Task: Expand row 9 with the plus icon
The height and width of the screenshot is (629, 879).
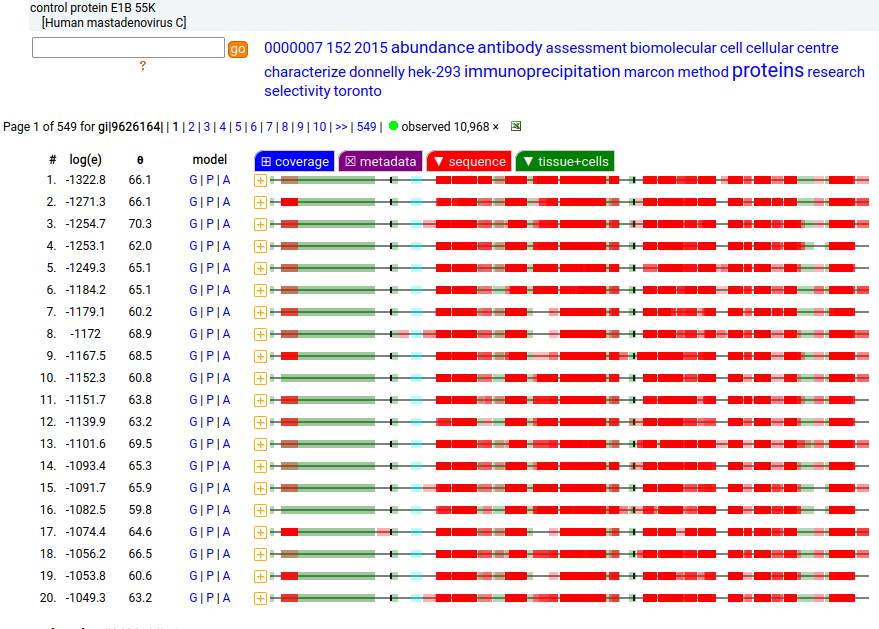Action: click(x=260, y=357)
